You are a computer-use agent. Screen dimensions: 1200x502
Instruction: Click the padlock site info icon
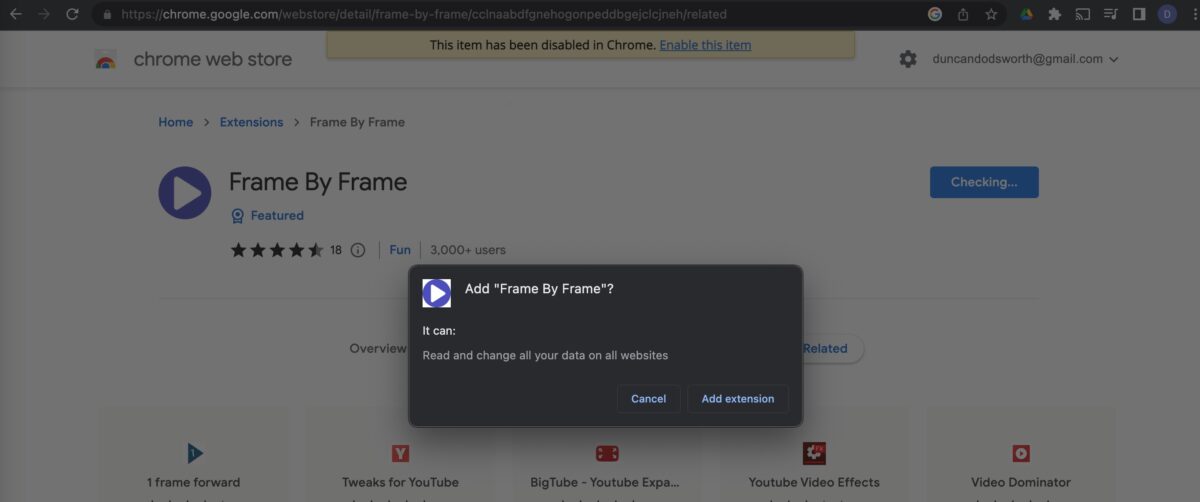pyautogui.click(x=108, y=15)
